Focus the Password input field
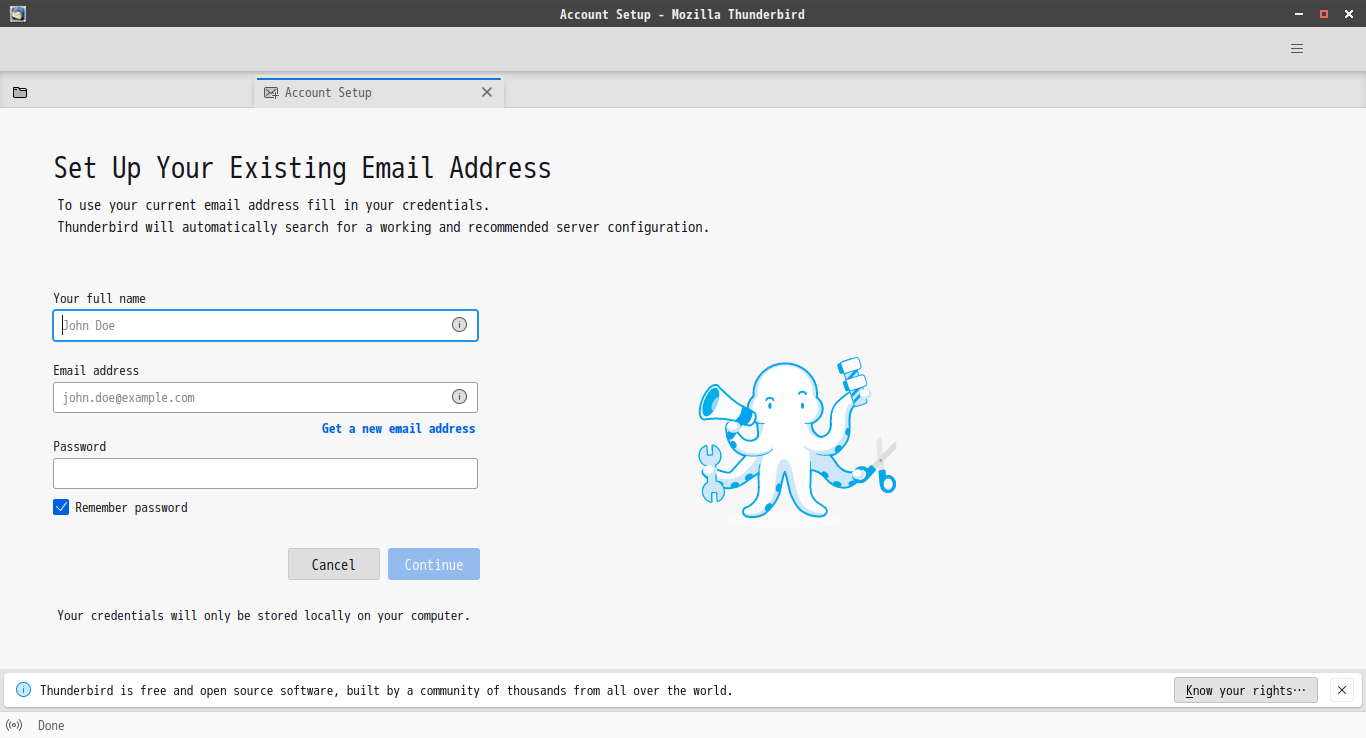 point(265,473)
